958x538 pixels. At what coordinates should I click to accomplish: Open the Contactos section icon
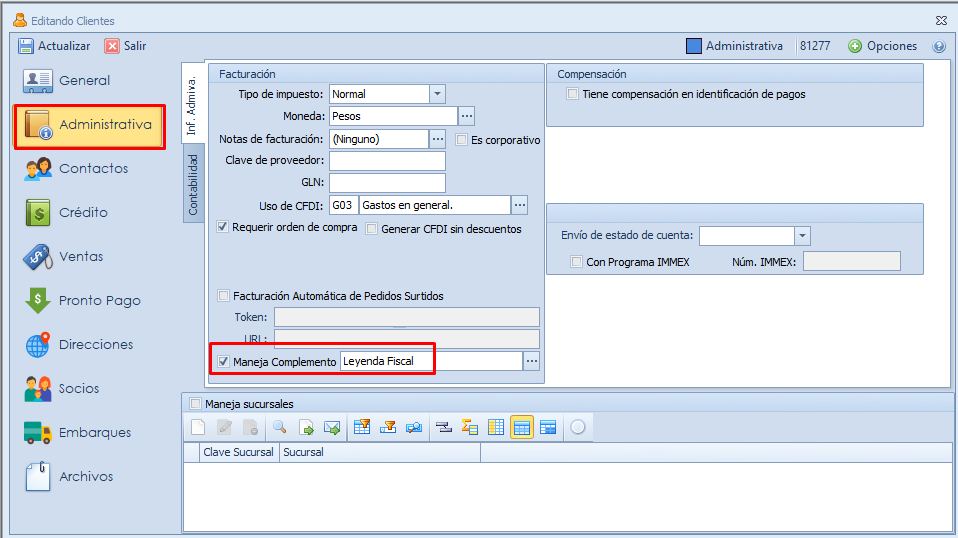point(38,169)
